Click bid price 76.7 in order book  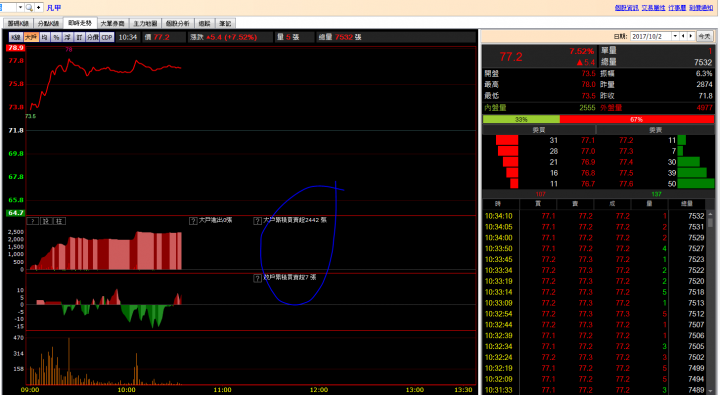pyautogui.click(x=588, y=184)
